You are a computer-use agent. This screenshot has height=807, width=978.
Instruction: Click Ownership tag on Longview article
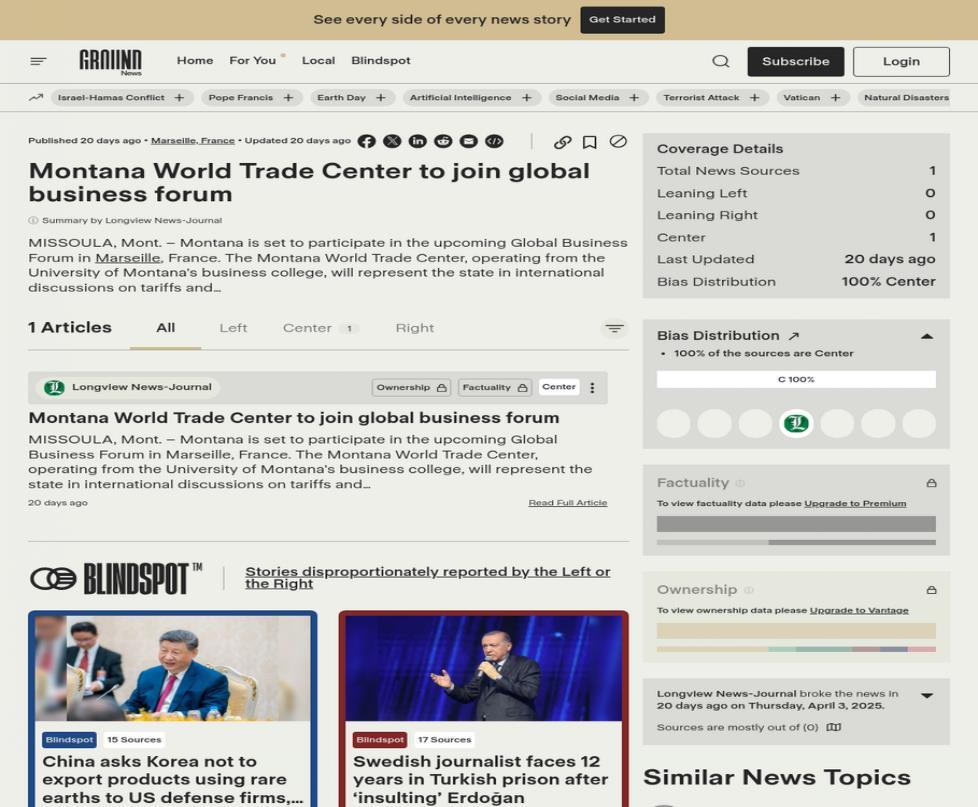(412, 387)
